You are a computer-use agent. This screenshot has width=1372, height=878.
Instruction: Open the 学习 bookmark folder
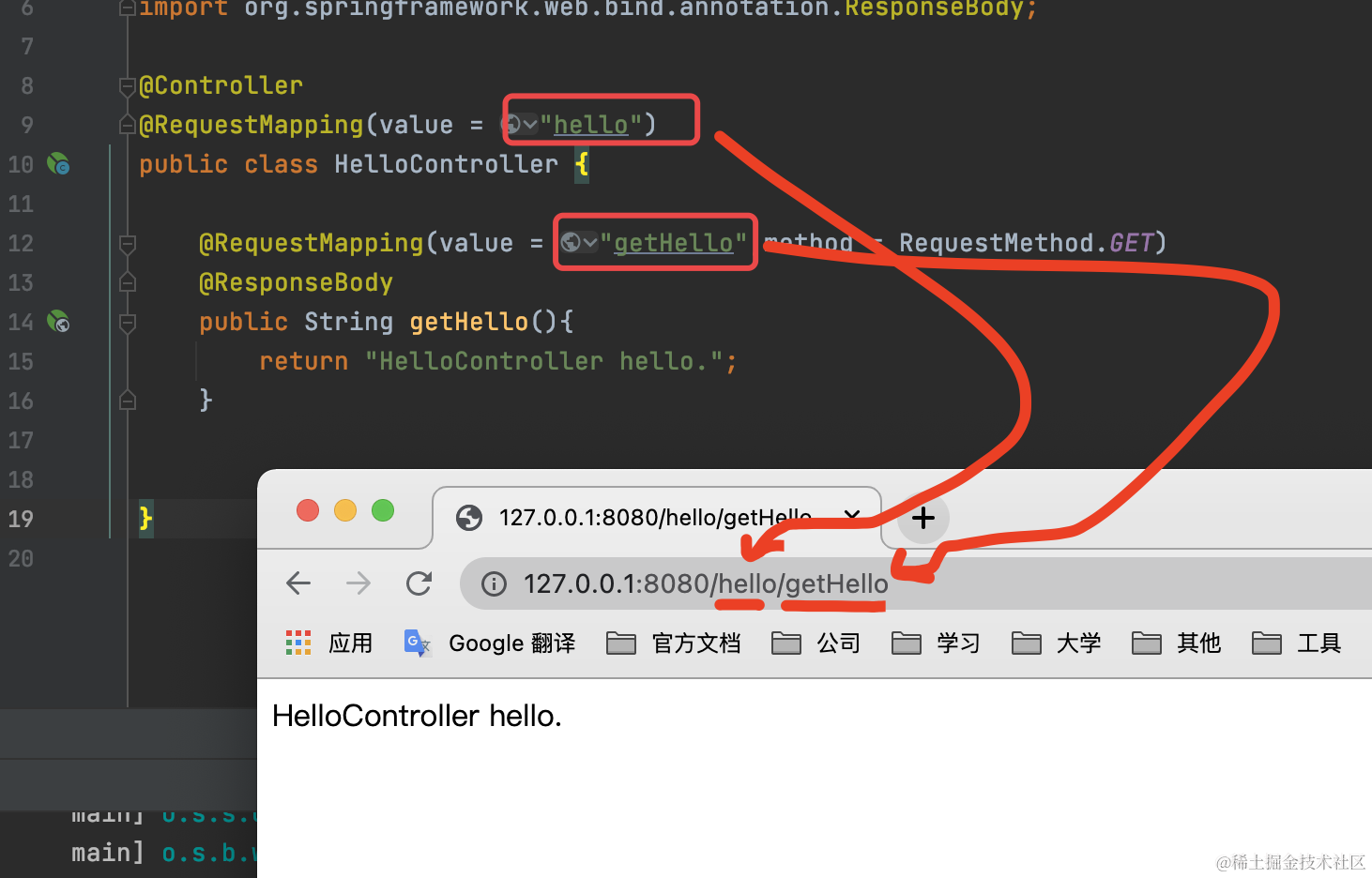(937, 643)
